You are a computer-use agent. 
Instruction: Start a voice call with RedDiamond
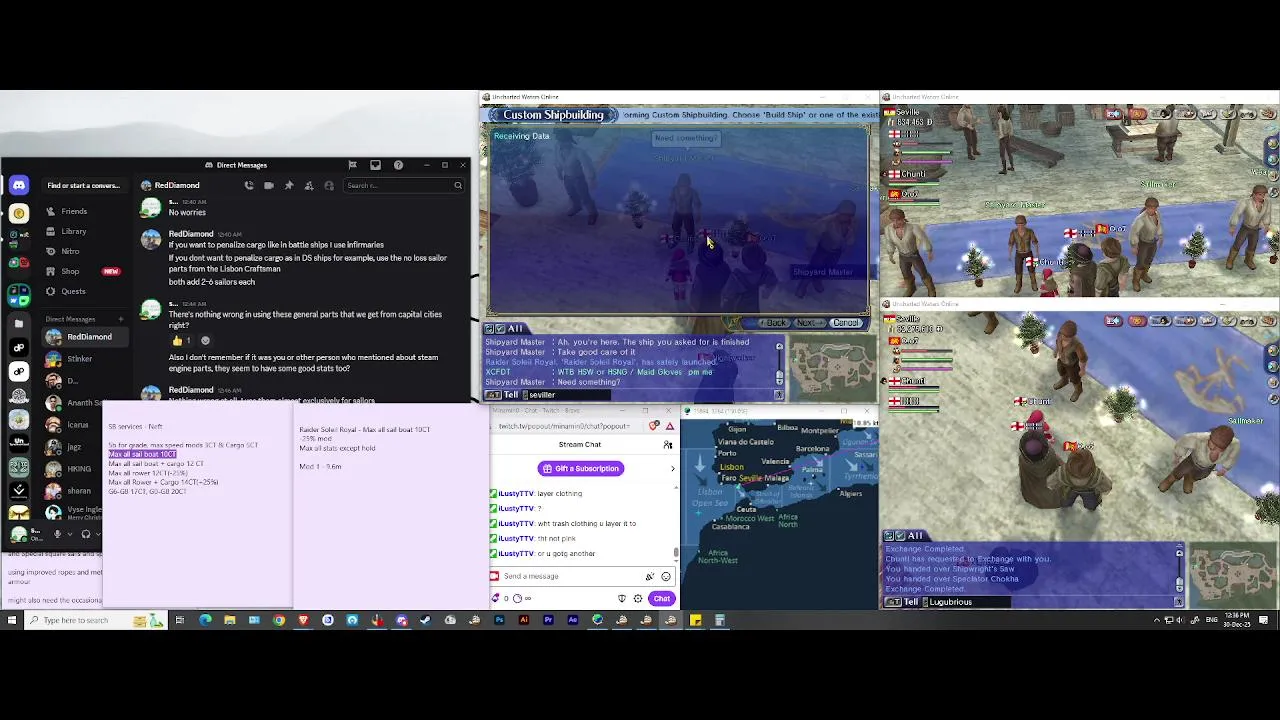(x=249, y=185)
